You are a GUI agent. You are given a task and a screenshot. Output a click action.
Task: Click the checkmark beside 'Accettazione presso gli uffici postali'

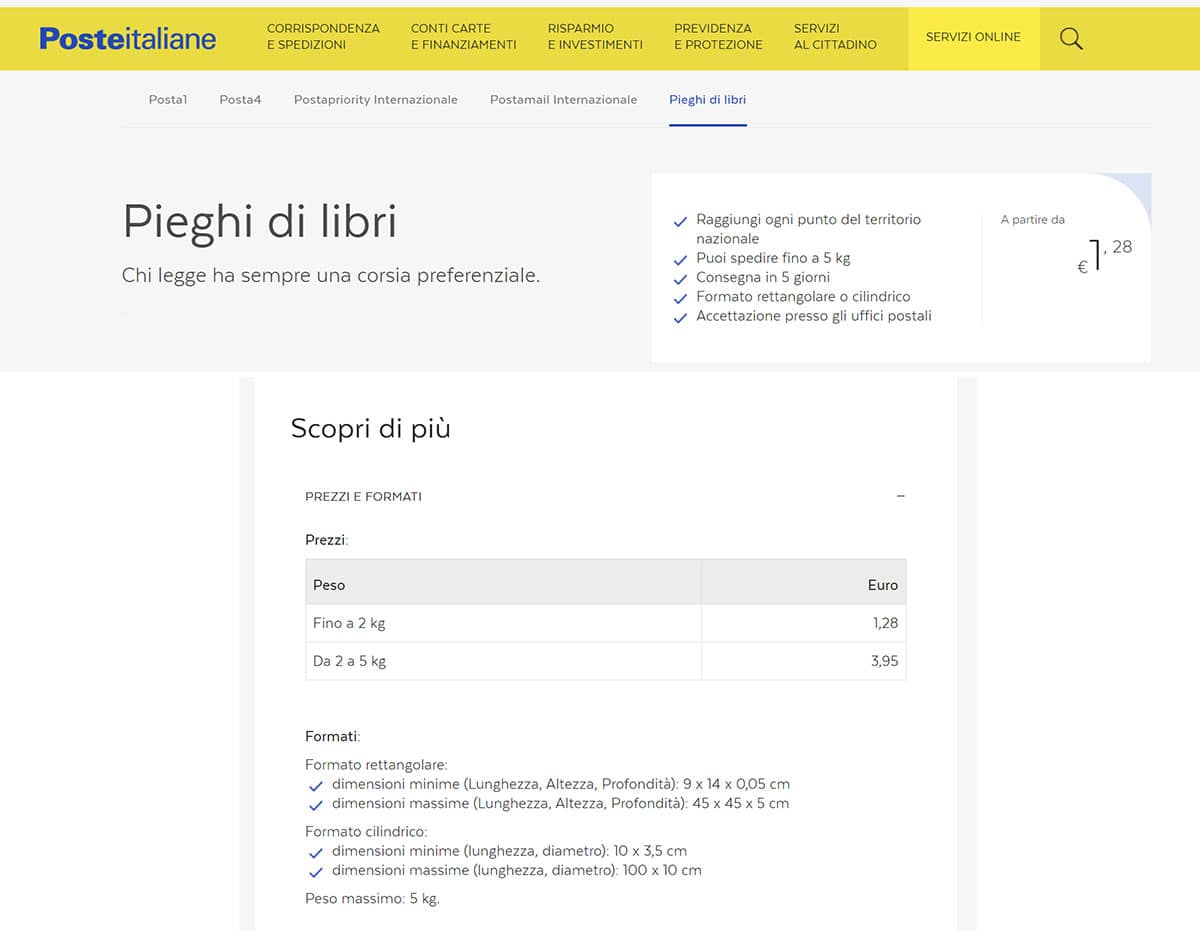(681, 316)
